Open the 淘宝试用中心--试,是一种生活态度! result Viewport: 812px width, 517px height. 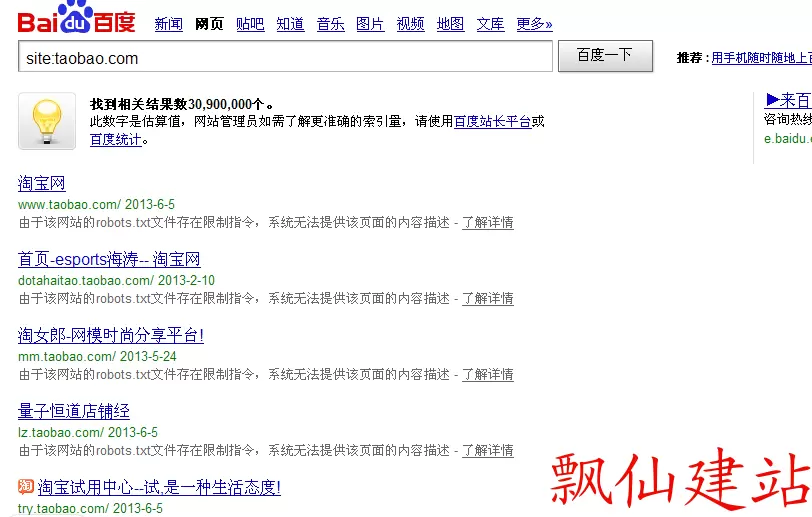[x=159, y=487]
